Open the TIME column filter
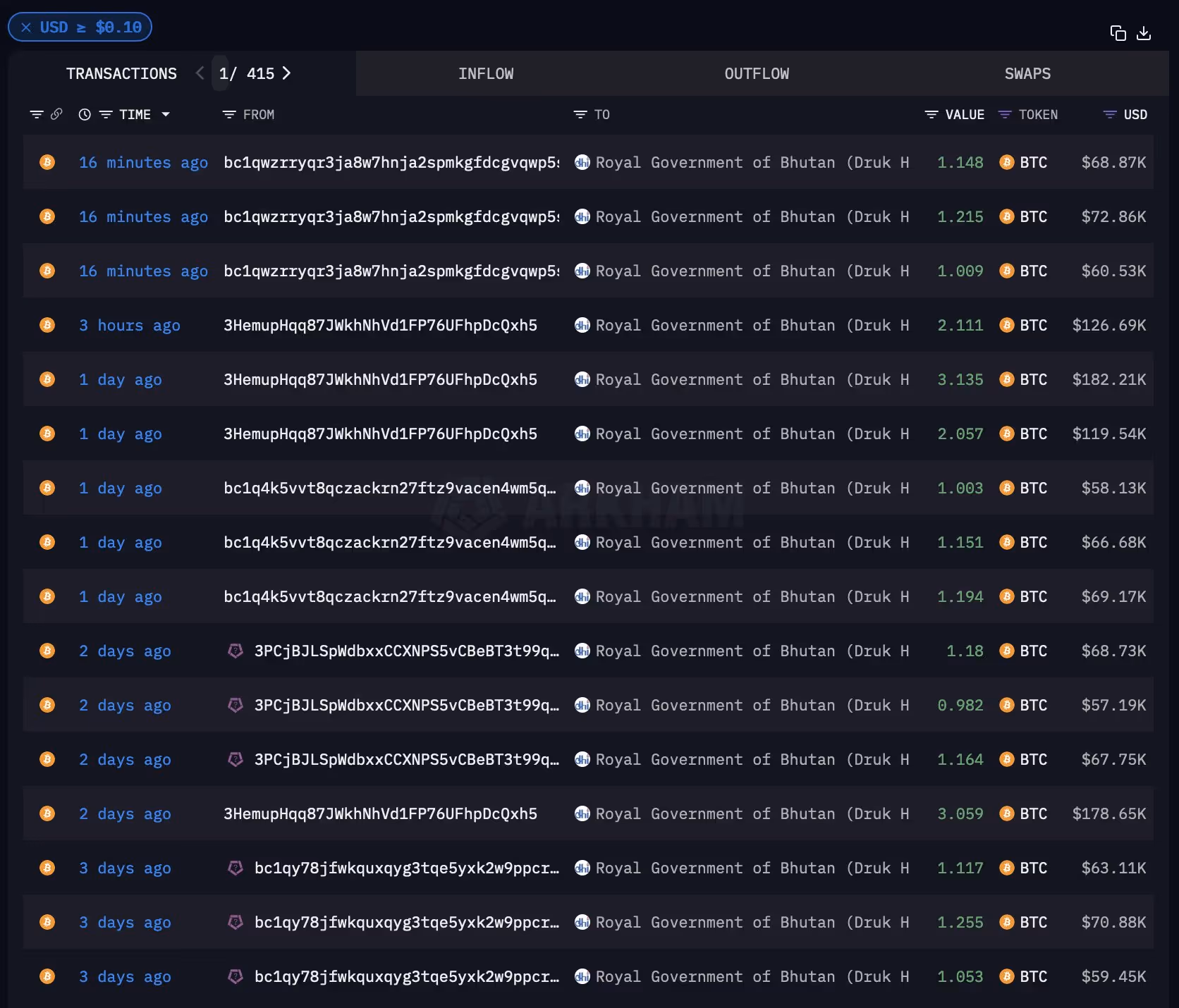Image resolution: width=1179 pixels, height=1008 pixels. coord(106,114)
